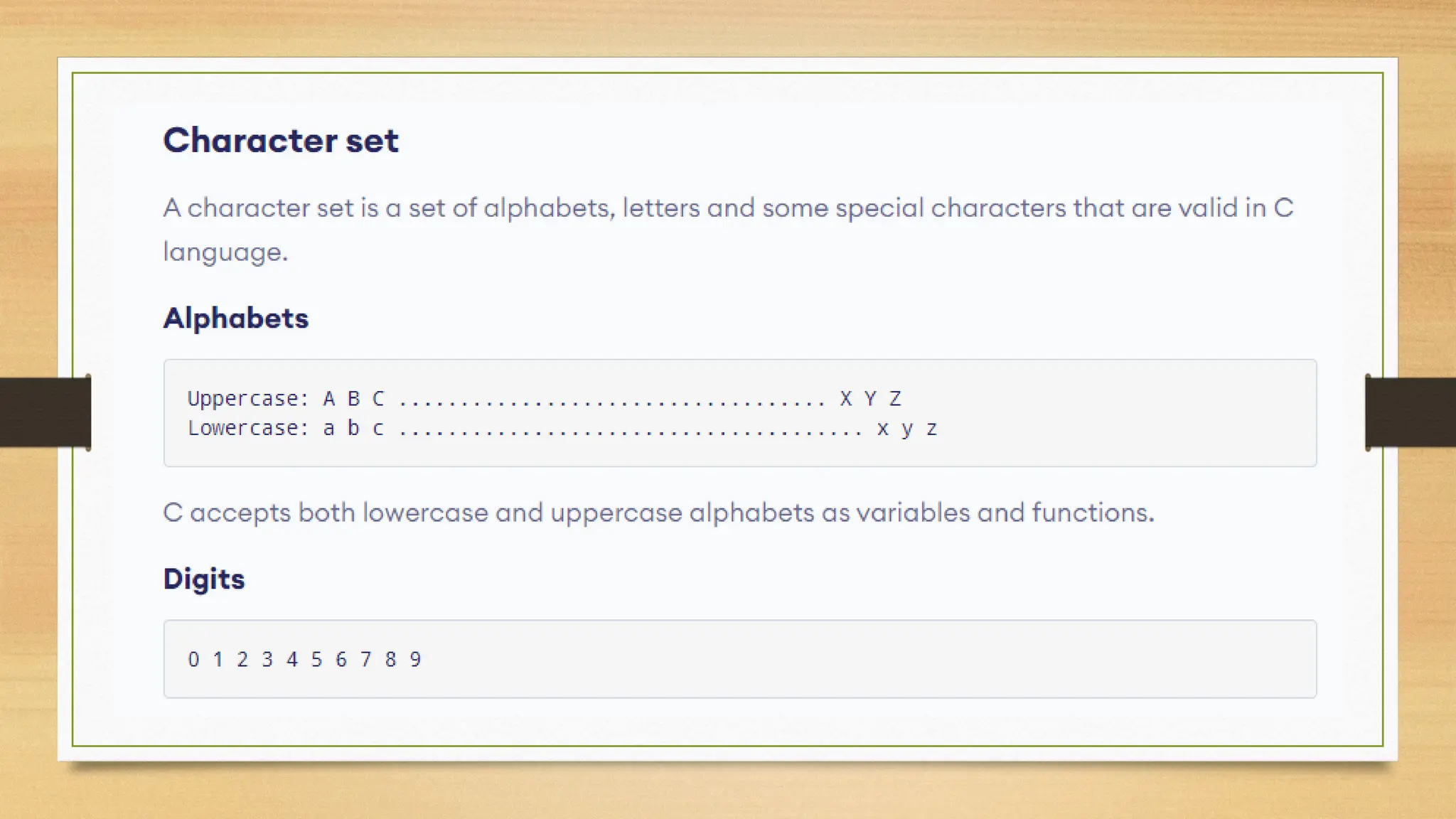The height and width of the screenshot is (819, 1456).
Task: Click the 'Character set' heading
Action: click(x=281, y=140)
